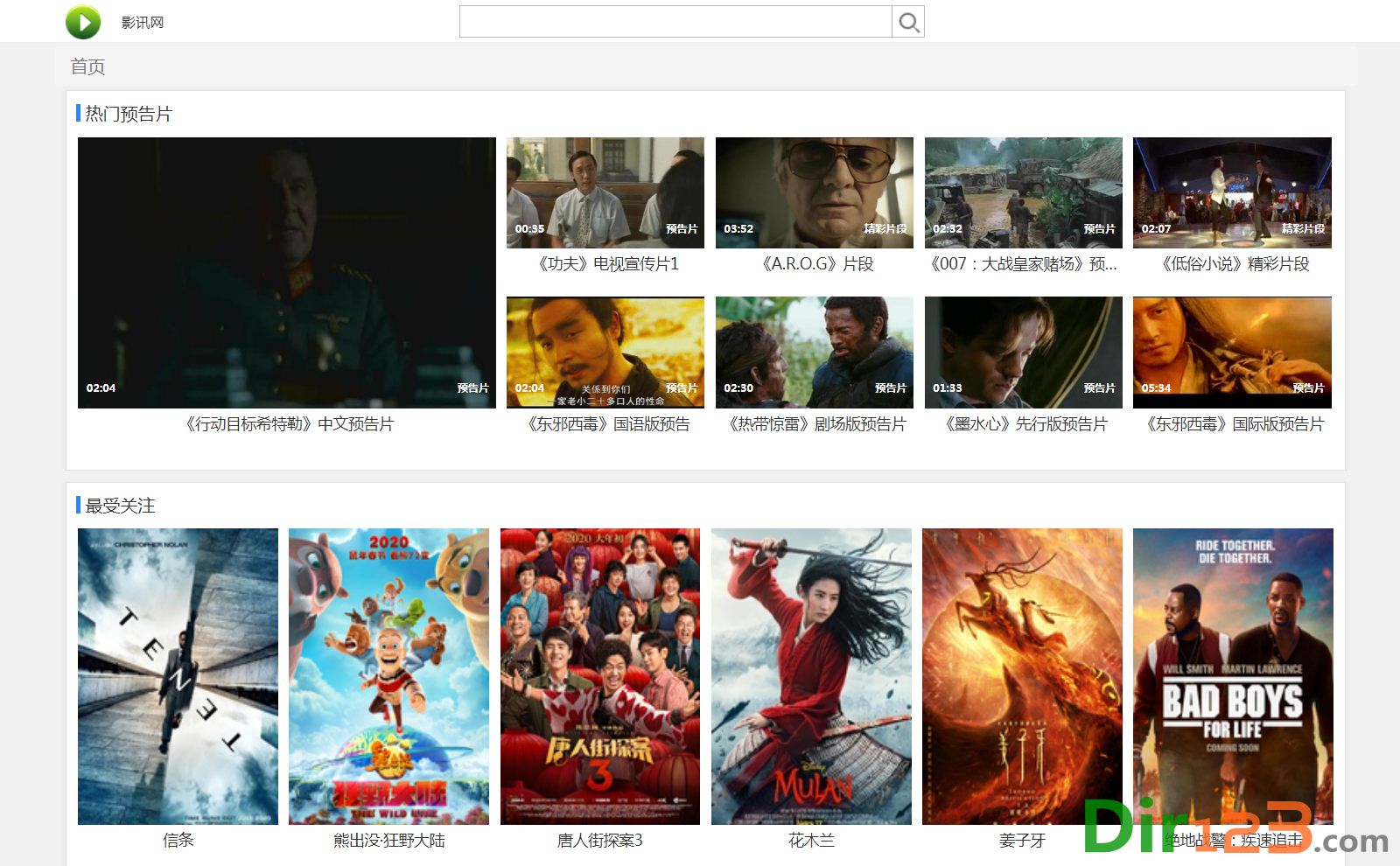
Task: Play the 行动目标希特勒 trailer large thumbnail
Action: pos(286,272)
